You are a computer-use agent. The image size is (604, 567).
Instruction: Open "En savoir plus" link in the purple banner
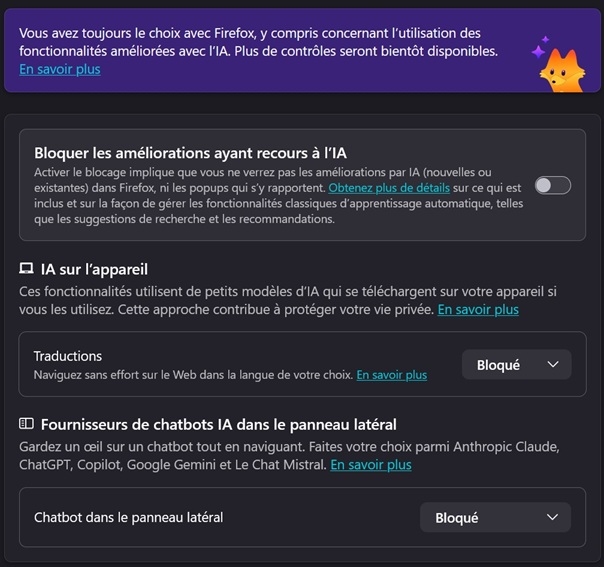pyautogui.click(x=60, y=69)
